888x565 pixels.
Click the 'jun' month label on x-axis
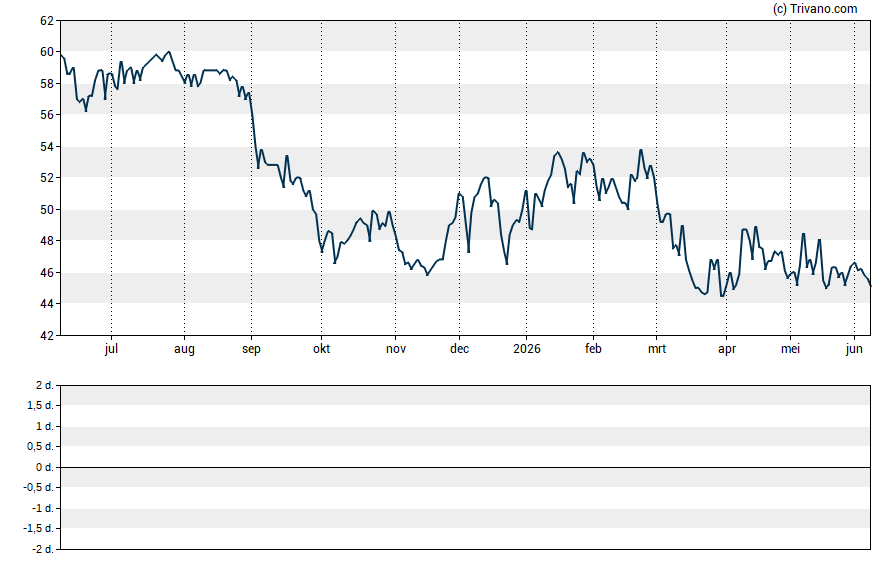pos(854,349)
